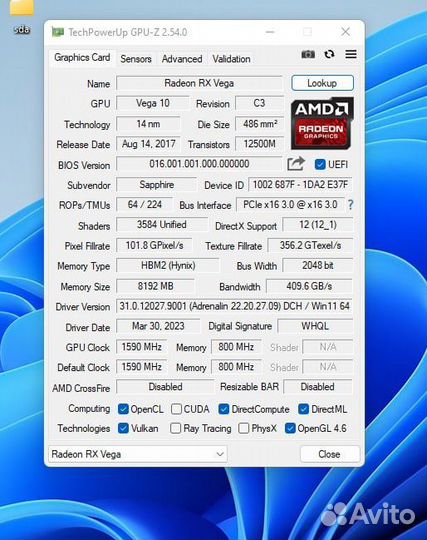The height and width of the screenshot is (540, 427).
Task: Click the Transistors field 12500M
Action: pyautogui.click(x=259, y=144)
